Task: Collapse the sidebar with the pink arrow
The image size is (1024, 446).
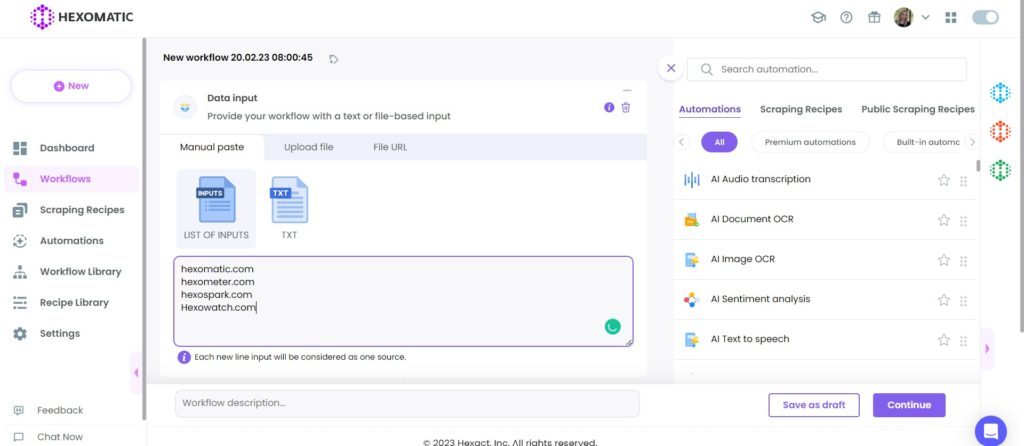Action: pyautogui.click(x=136, y=373)
